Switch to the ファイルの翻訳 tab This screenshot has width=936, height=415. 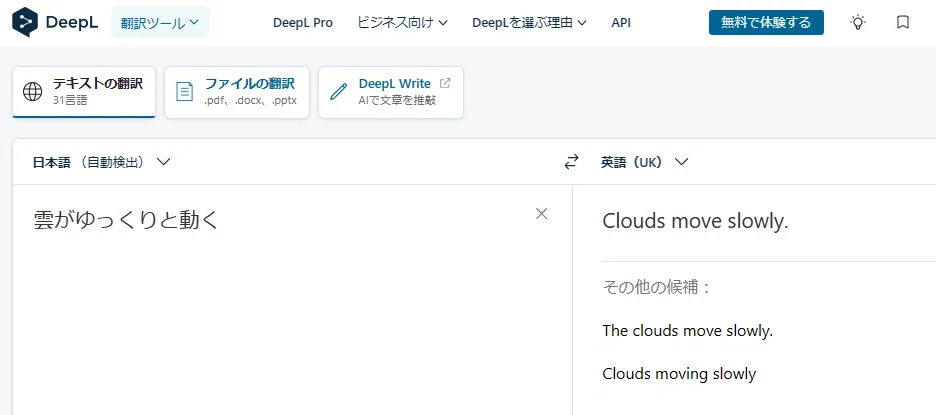pyautogui.click(x=237, y=92)
